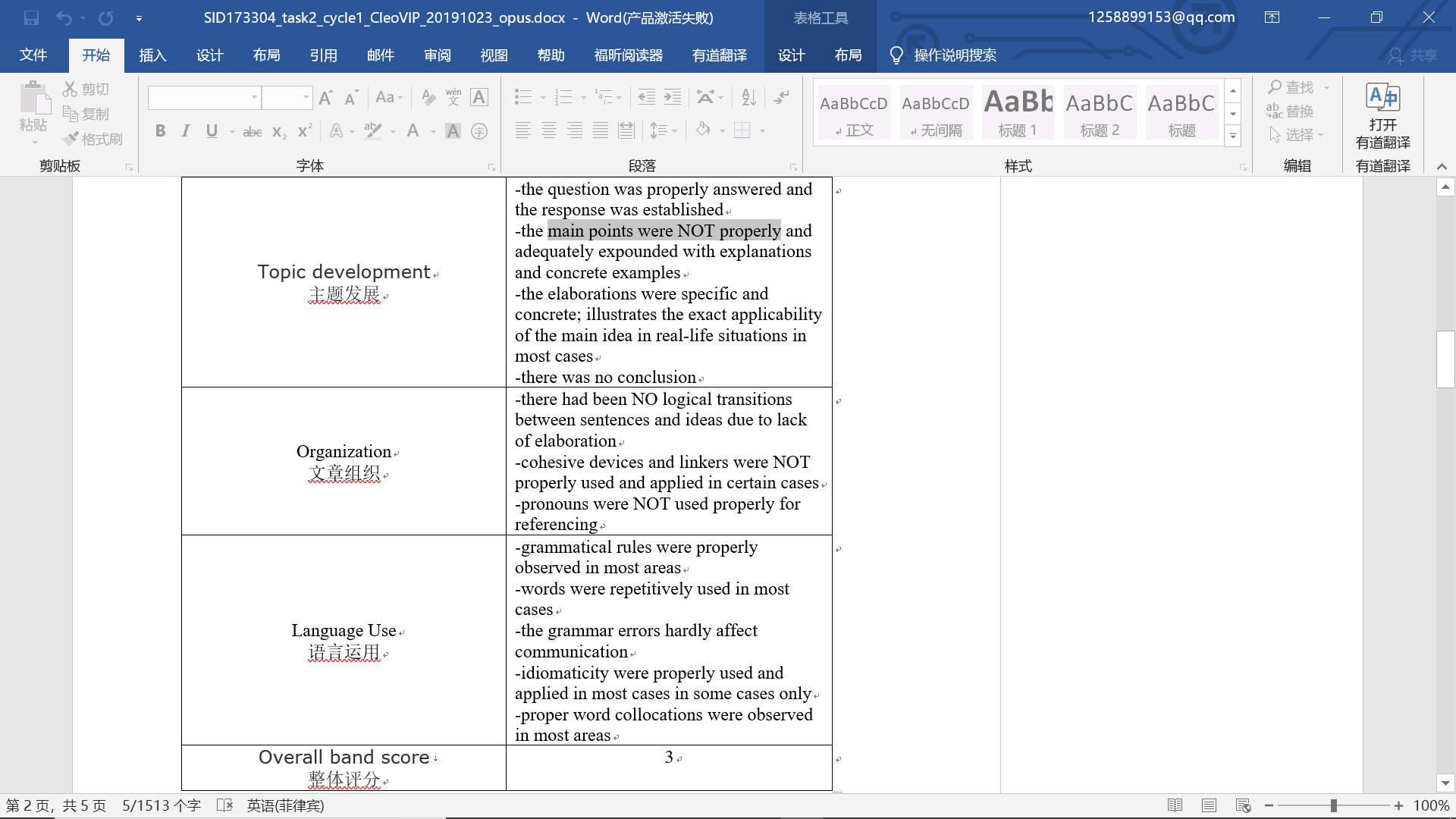Increase the paragraph indent
1456x819 pixels.
(673, 97)
